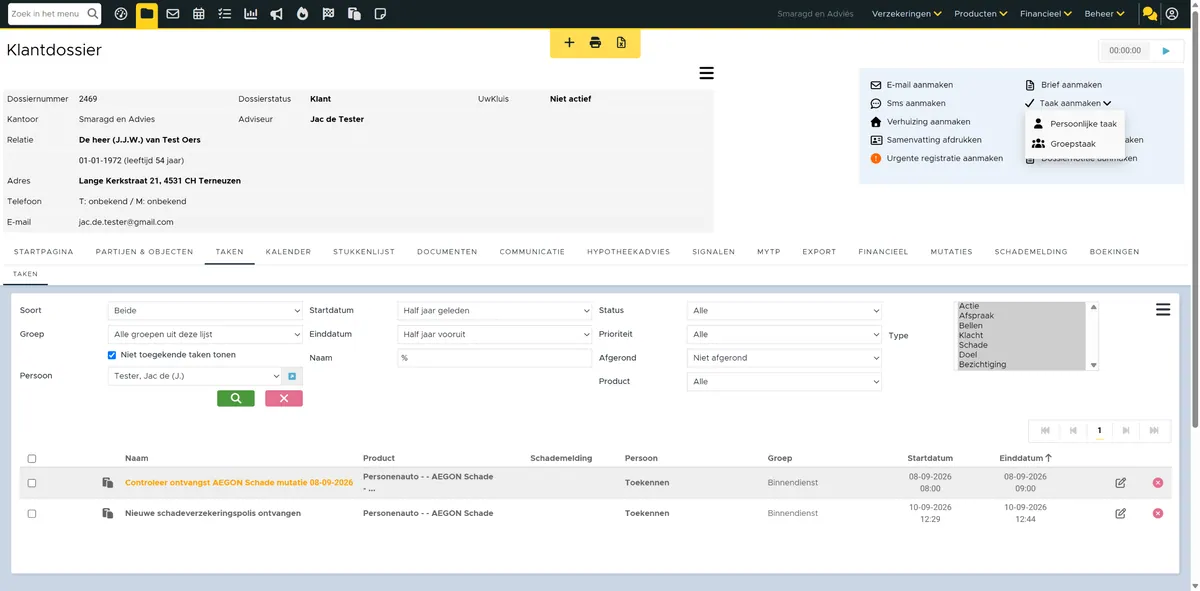1200x591 pixels.
Task: Click the plus icon in yellow toolbar
Action: pos(569,42)
